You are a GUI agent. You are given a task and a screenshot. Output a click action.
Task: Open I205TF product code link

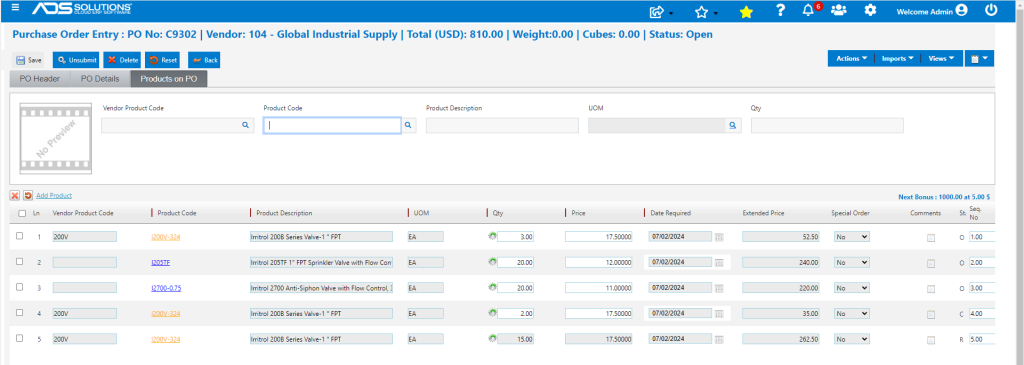tap(161, 262)
